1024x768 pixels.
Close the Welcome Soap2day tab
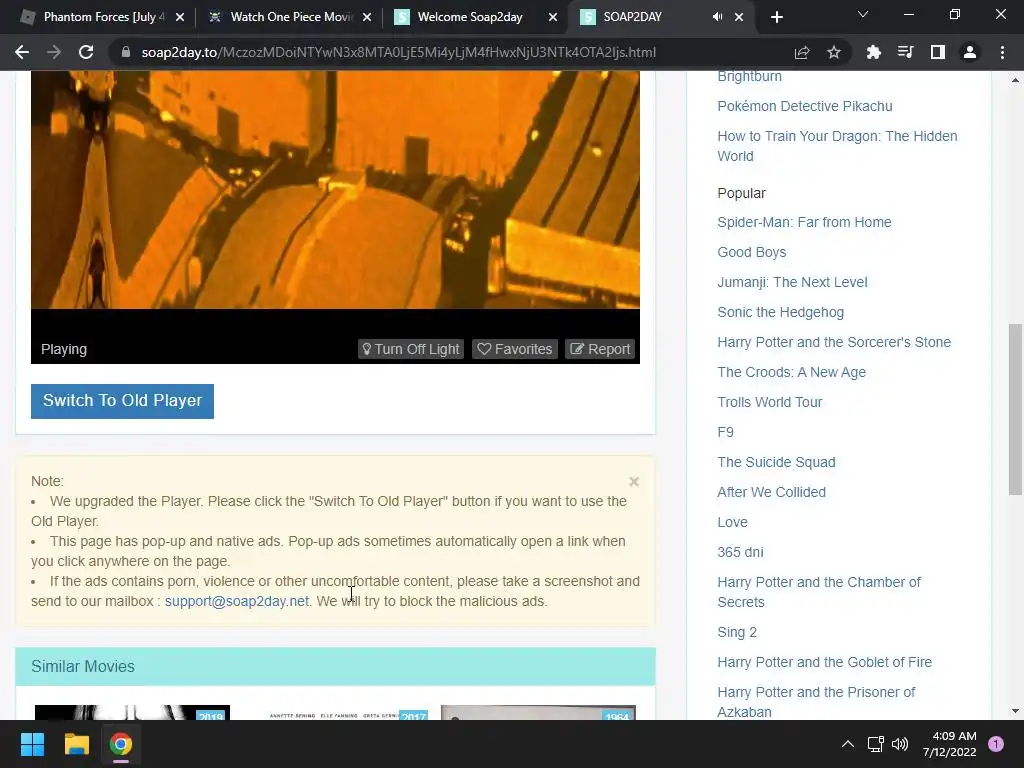point(553,17)
